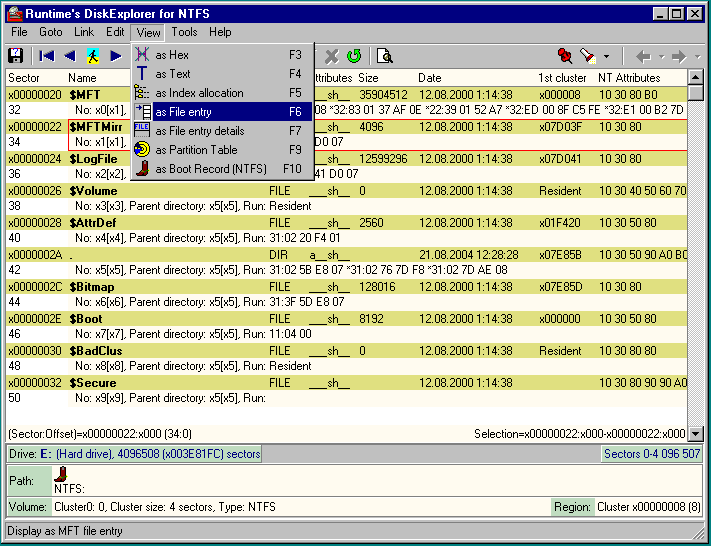Click the red pushpin icon

tap(565, 56)
